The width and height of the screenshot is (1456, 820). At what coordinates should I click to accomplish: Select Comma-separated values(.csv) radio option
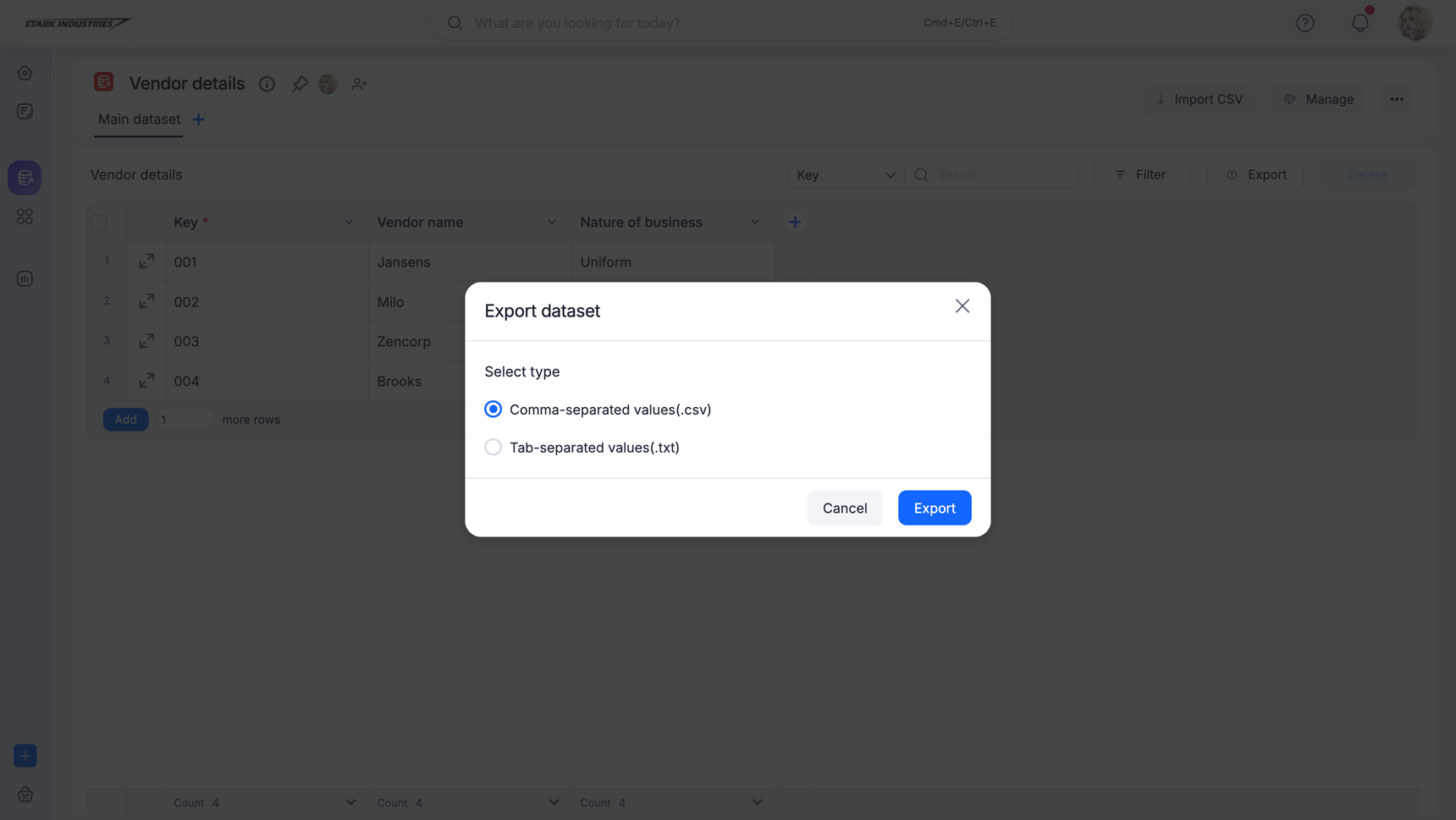click(x=493, y=410)
